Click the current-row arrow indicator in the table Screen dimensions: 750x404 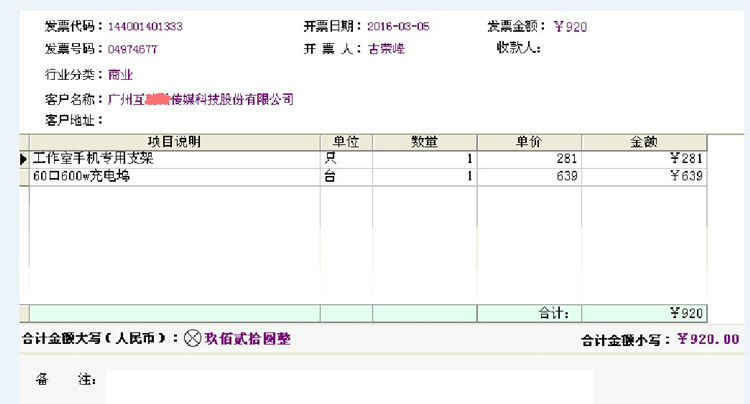[x=24, y=159]
